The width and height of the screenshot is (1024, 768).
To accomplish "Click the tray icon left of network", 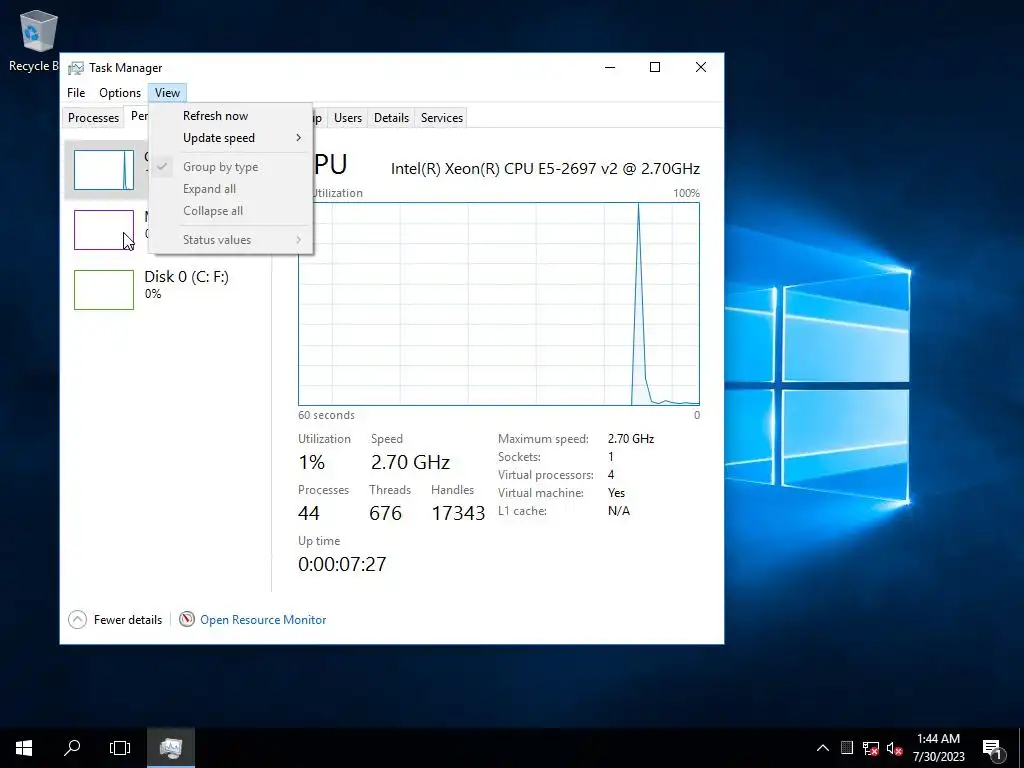I will coord(846,748).
